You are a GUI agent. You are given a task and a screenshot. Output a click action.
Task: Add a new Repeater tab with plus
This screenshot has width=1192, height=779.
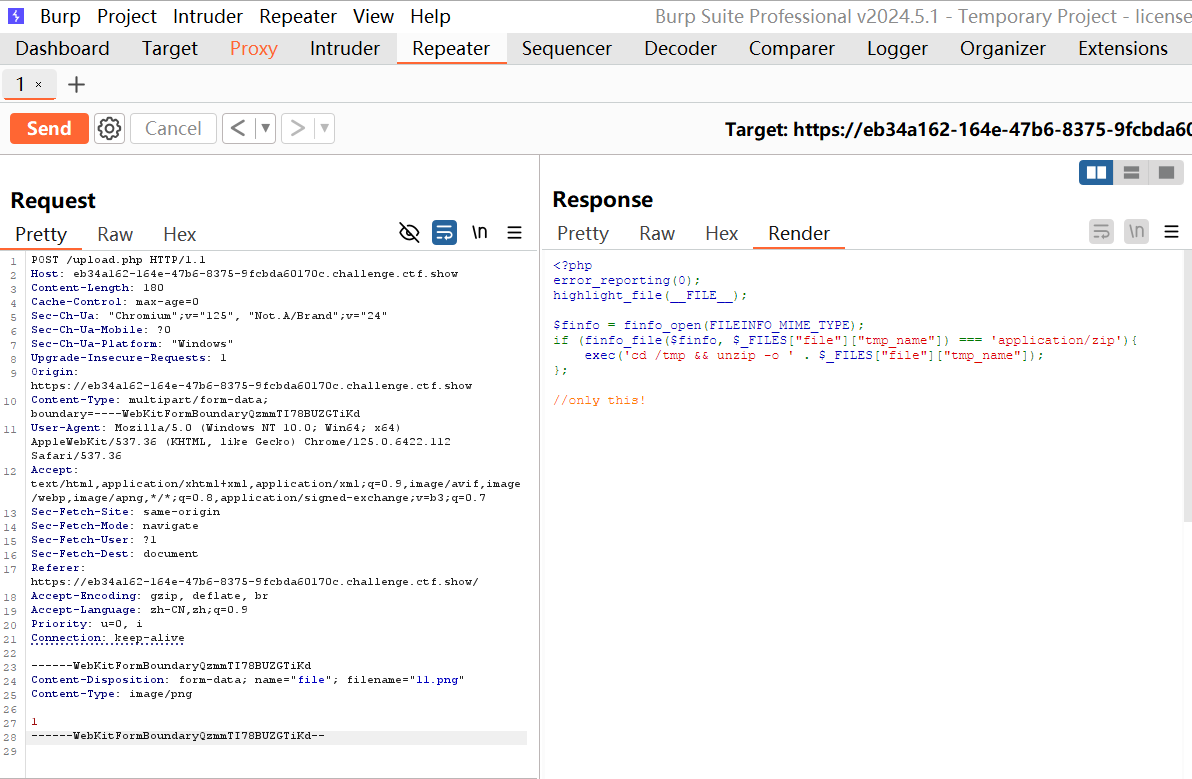(76, 85)
